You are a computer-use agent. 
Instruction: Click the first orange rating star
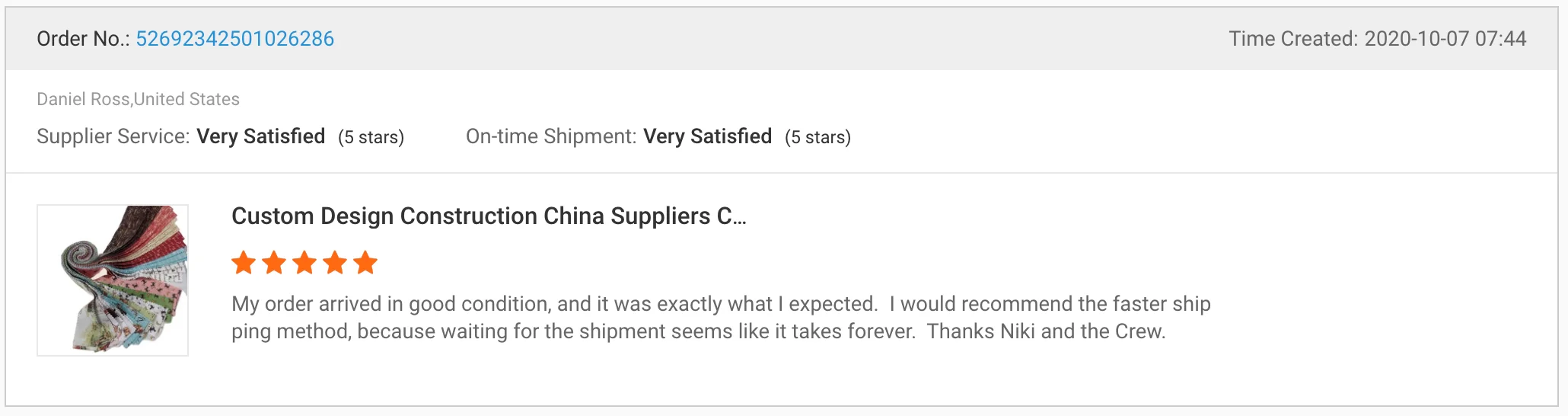pyautogui.click(x=244, y=263)
